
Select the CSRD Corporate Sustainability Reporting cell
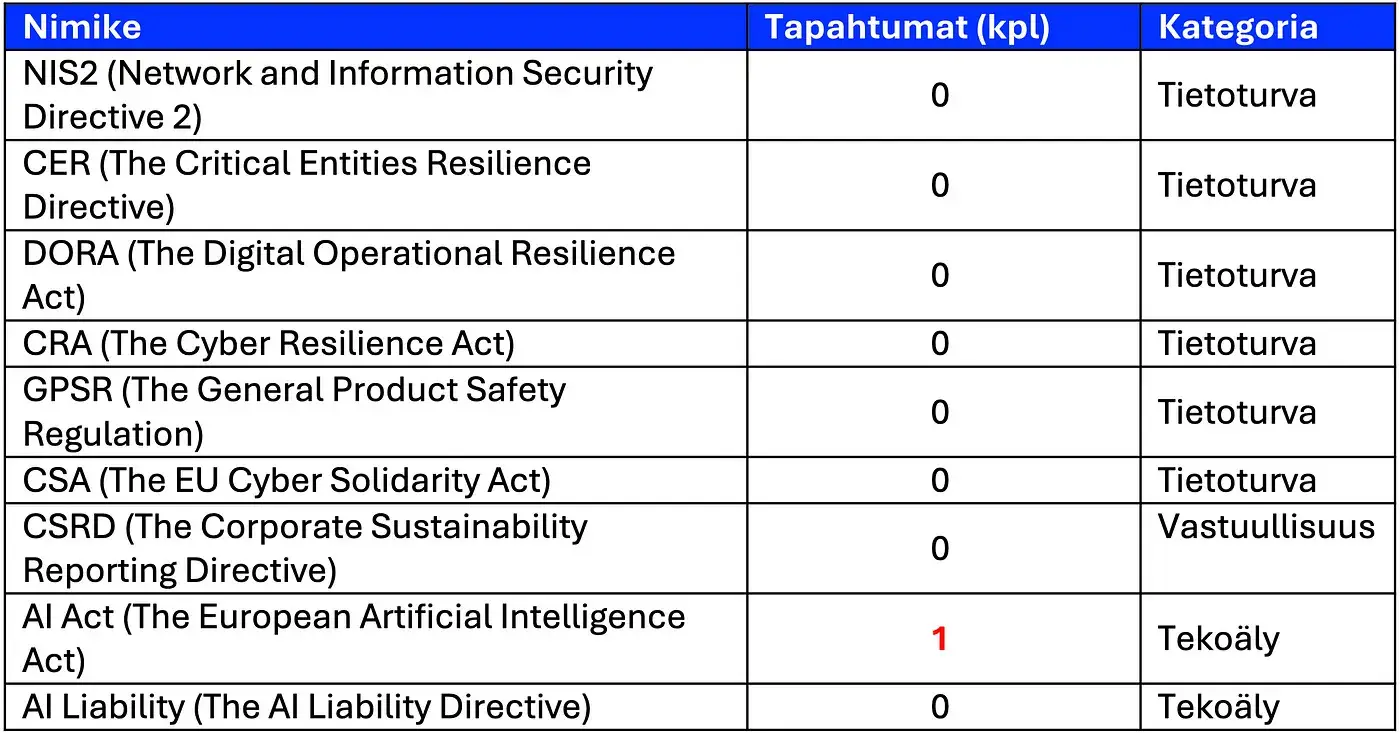375,548
